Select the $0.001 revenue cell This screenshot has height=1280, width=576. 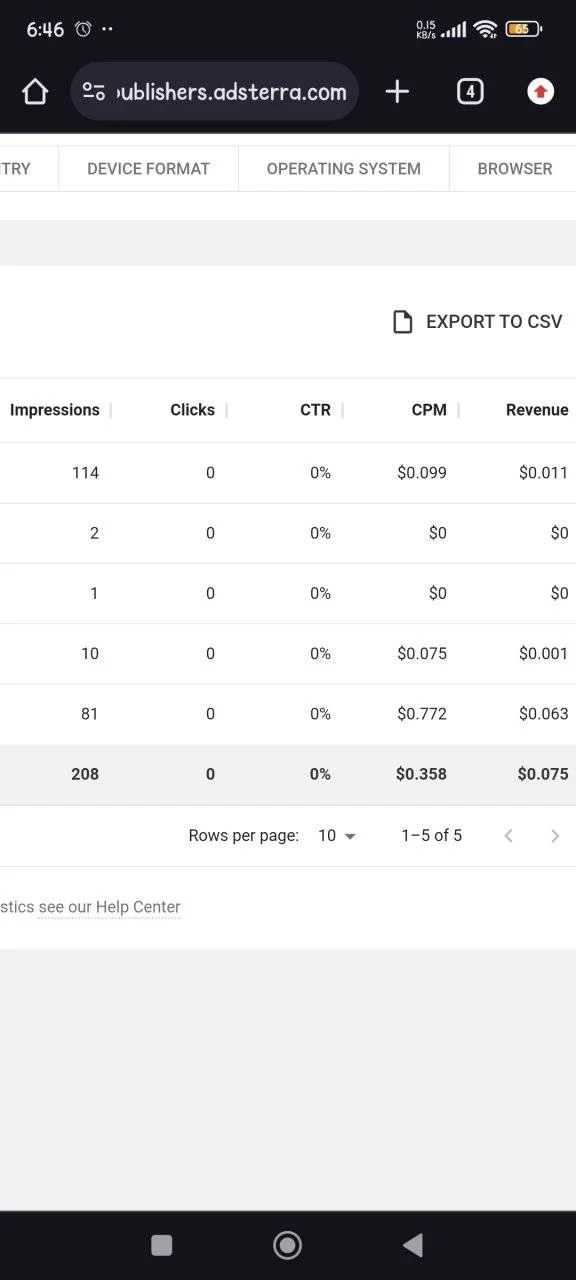(543, 653)
